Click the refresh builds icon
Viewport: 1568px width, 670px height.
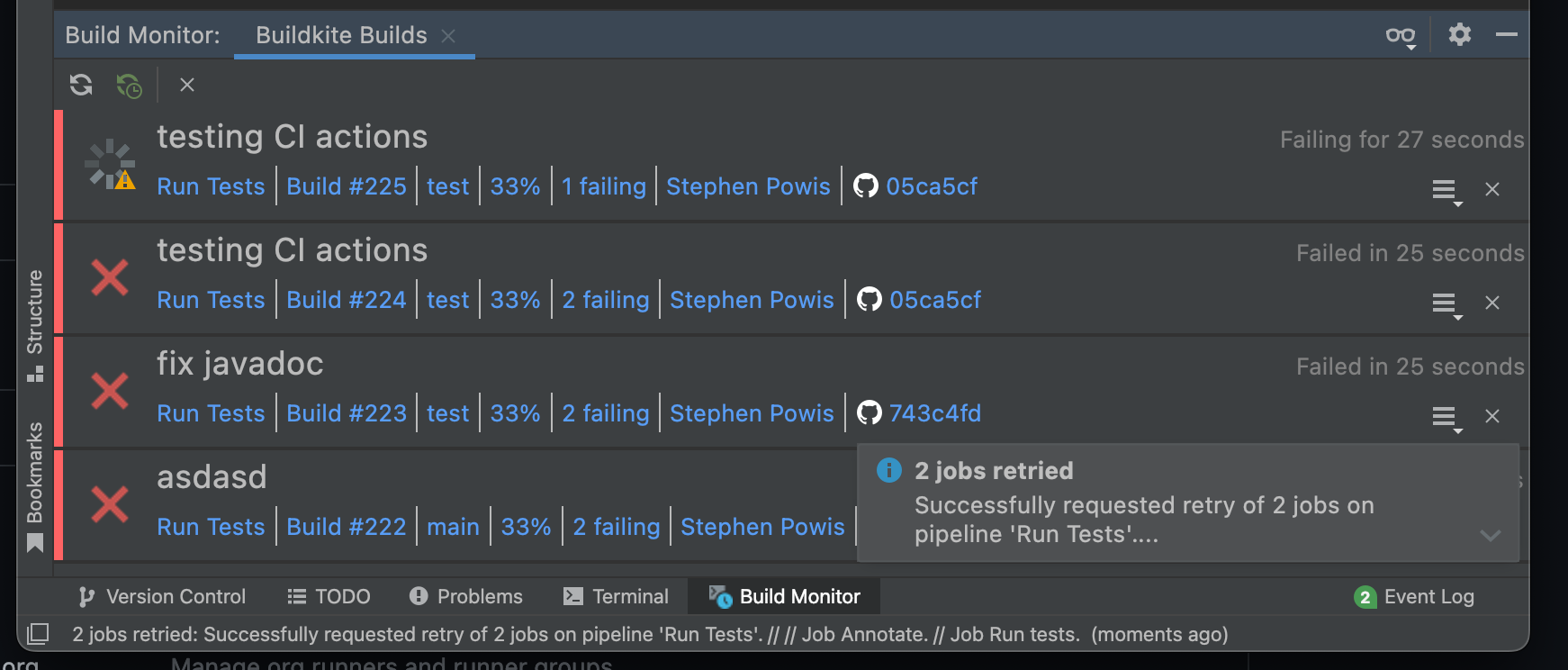81,85
